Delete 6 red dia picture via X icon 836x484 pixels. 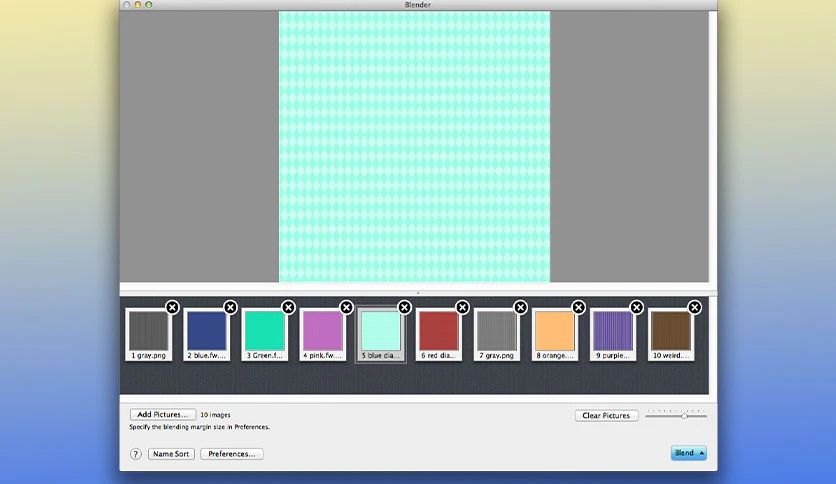462,308
